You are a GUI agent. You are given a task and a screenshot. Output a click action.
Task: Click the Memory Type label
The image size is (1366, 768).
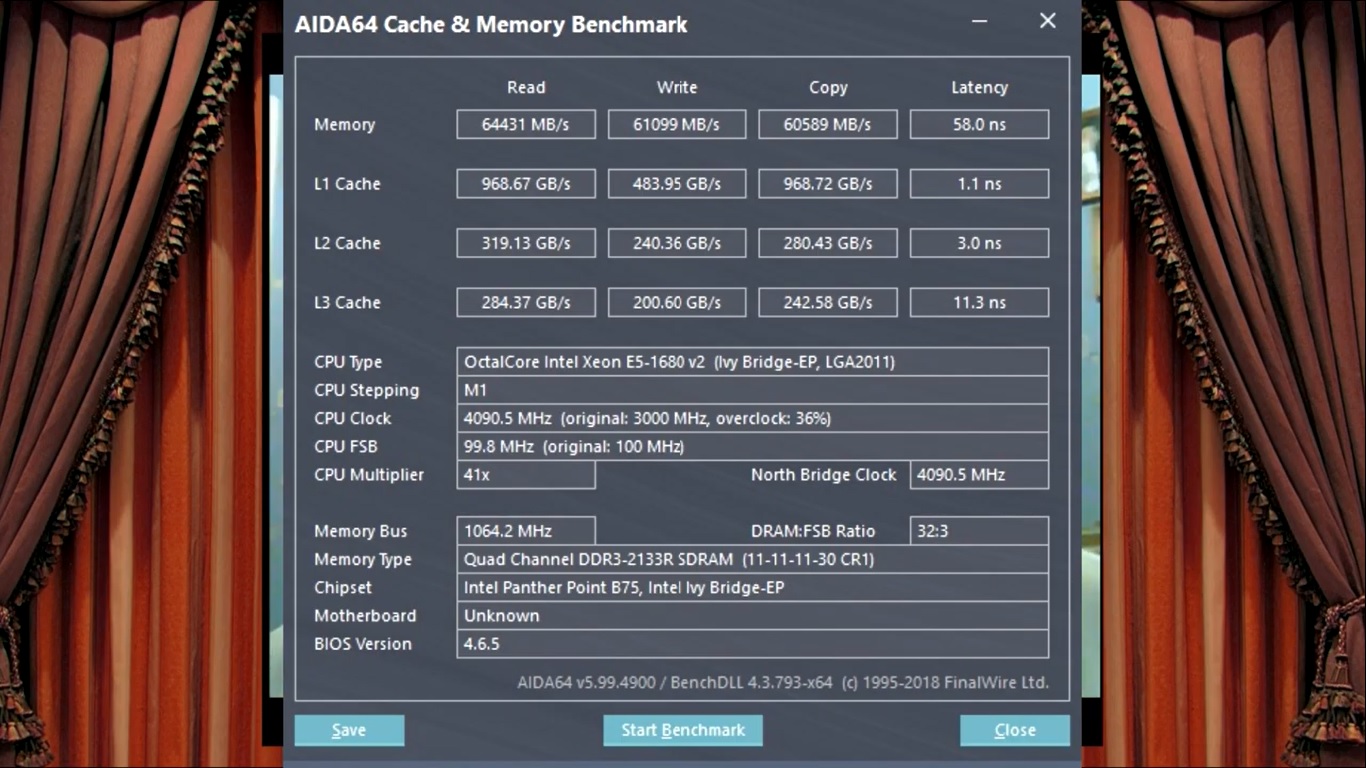pos(363,560)
